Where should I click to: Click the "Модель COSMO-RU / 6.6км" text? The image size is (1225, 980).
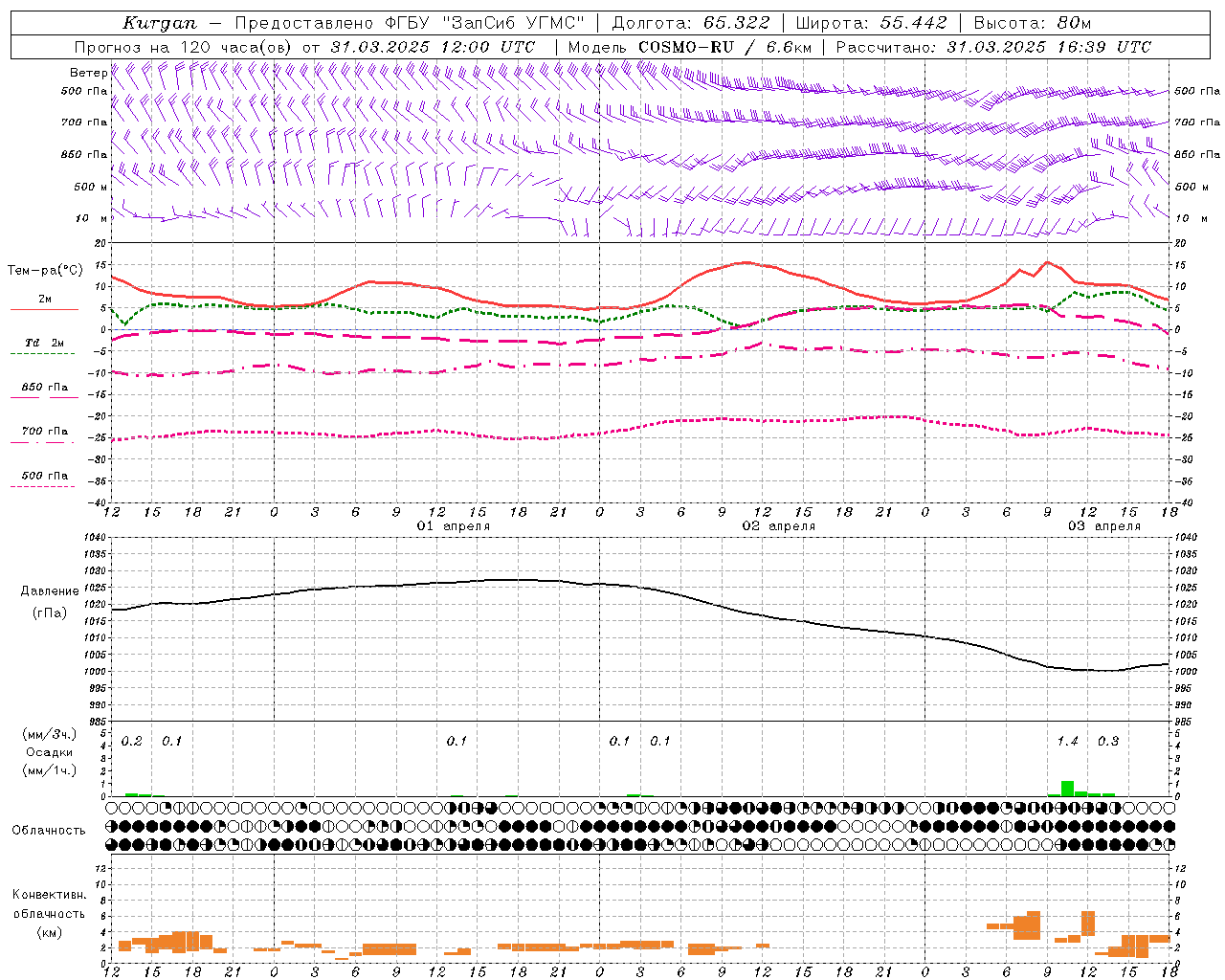click(x=690, y=47)
